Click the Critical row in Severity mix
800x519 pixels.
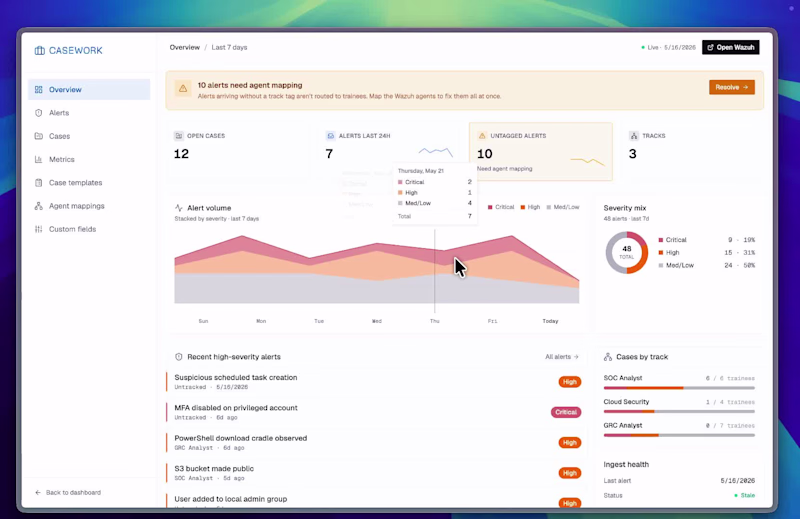tap(707, 239)
